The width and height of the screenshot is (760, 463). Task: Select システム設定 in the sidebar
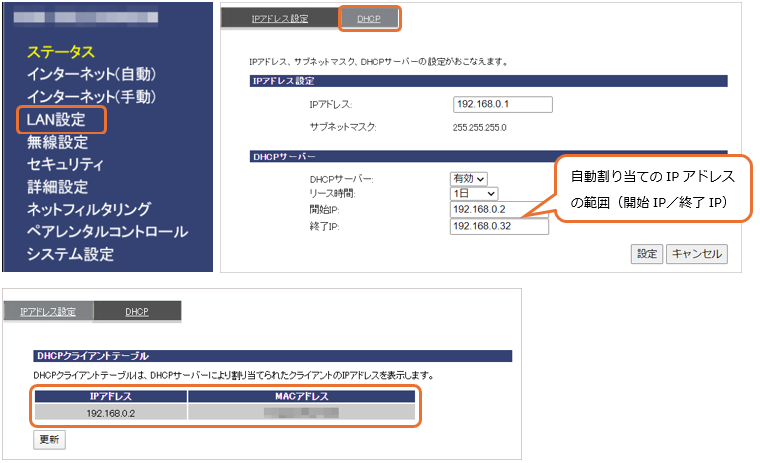(x=70, y=254)
